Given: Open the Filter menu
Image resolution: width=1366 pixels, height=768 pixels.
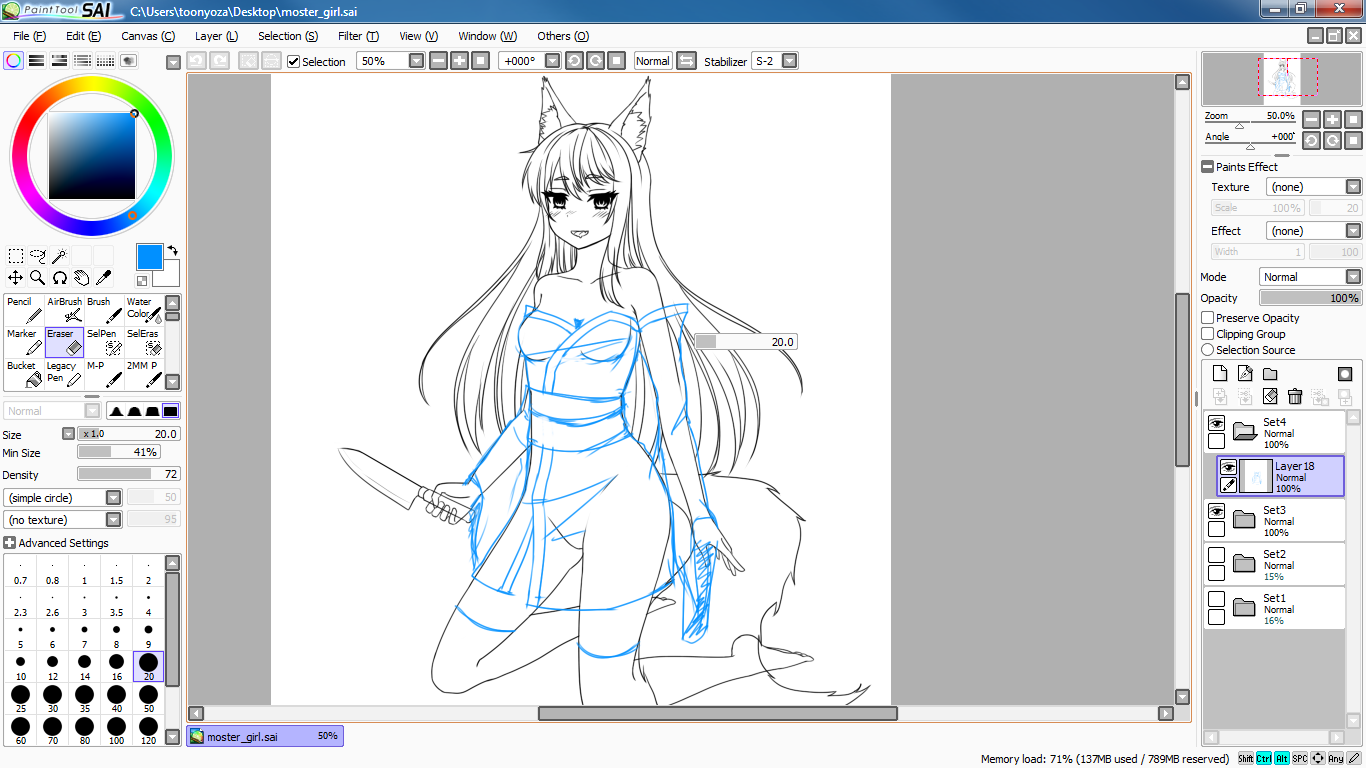Looking at the screenshot, I should [358, 36].
